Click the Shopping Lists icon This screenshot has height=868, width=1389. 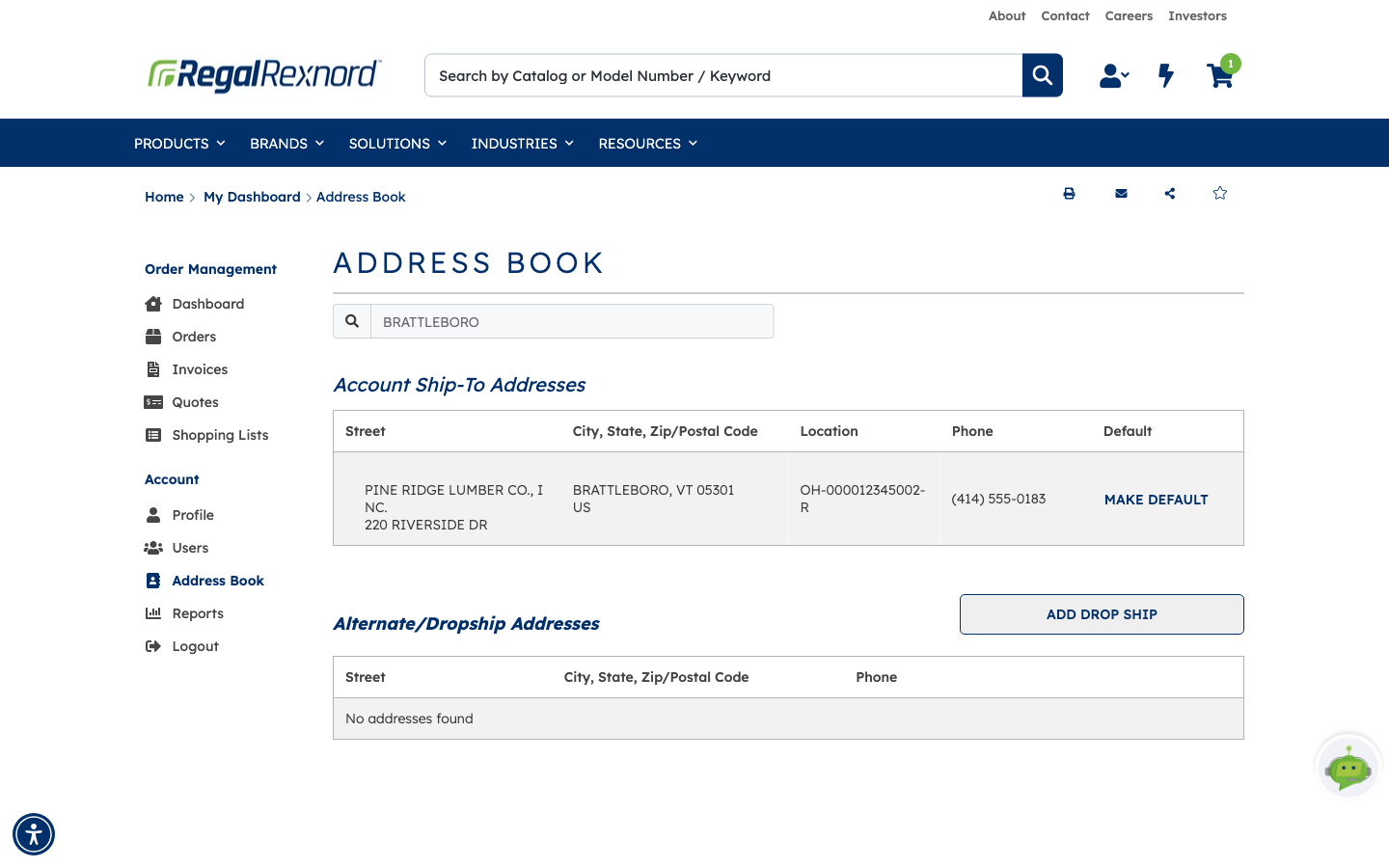153,435
